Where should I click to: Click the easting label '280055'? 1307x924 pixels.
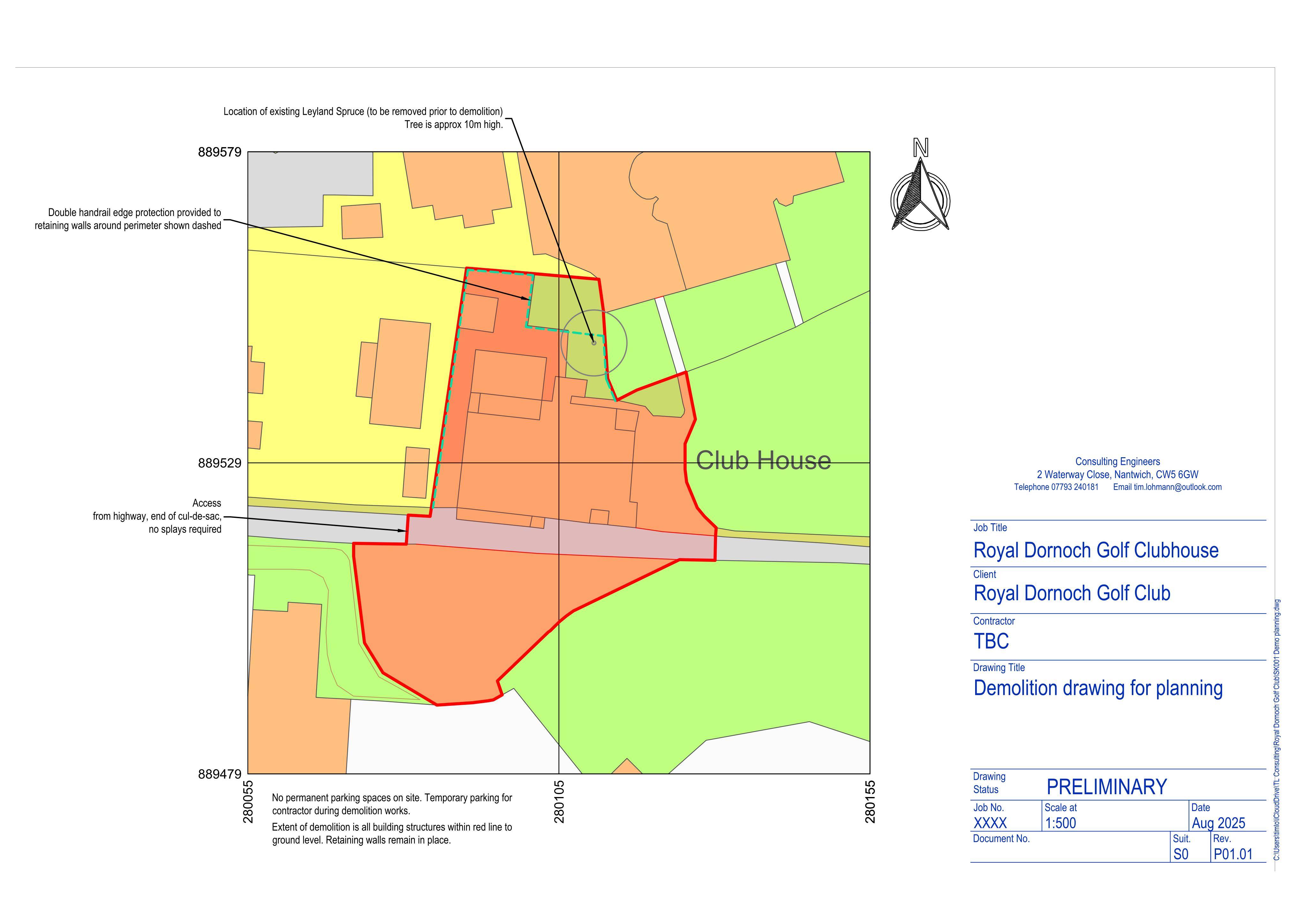(x=249, y=801)
